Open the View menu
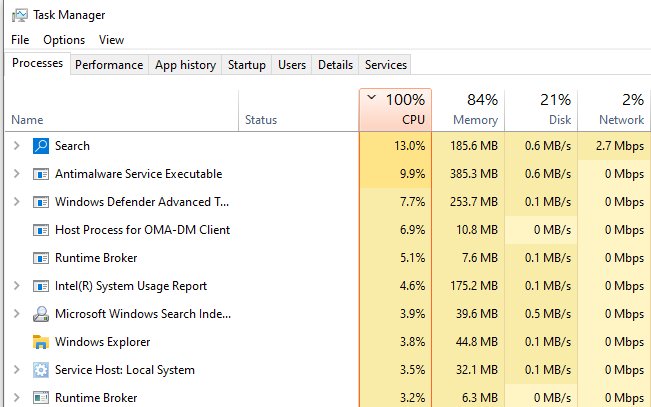Viewport: 651px width, 407px height. click(x=111, y=40)
